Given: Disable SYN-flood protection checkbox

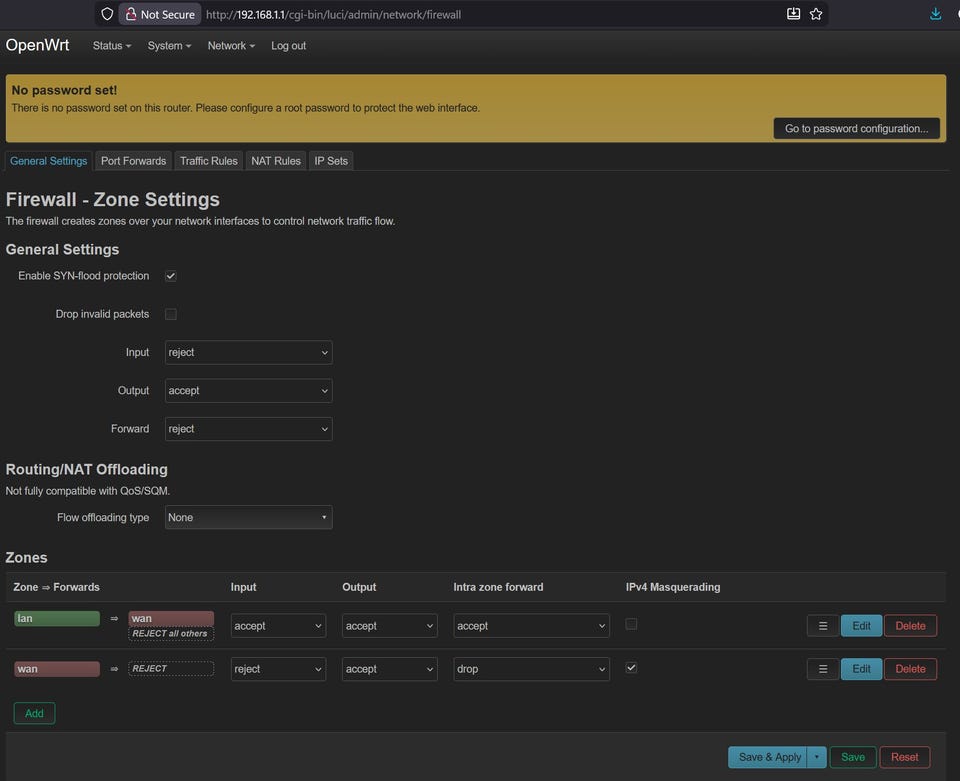Looking at the screenshot, I should (171, 276).
